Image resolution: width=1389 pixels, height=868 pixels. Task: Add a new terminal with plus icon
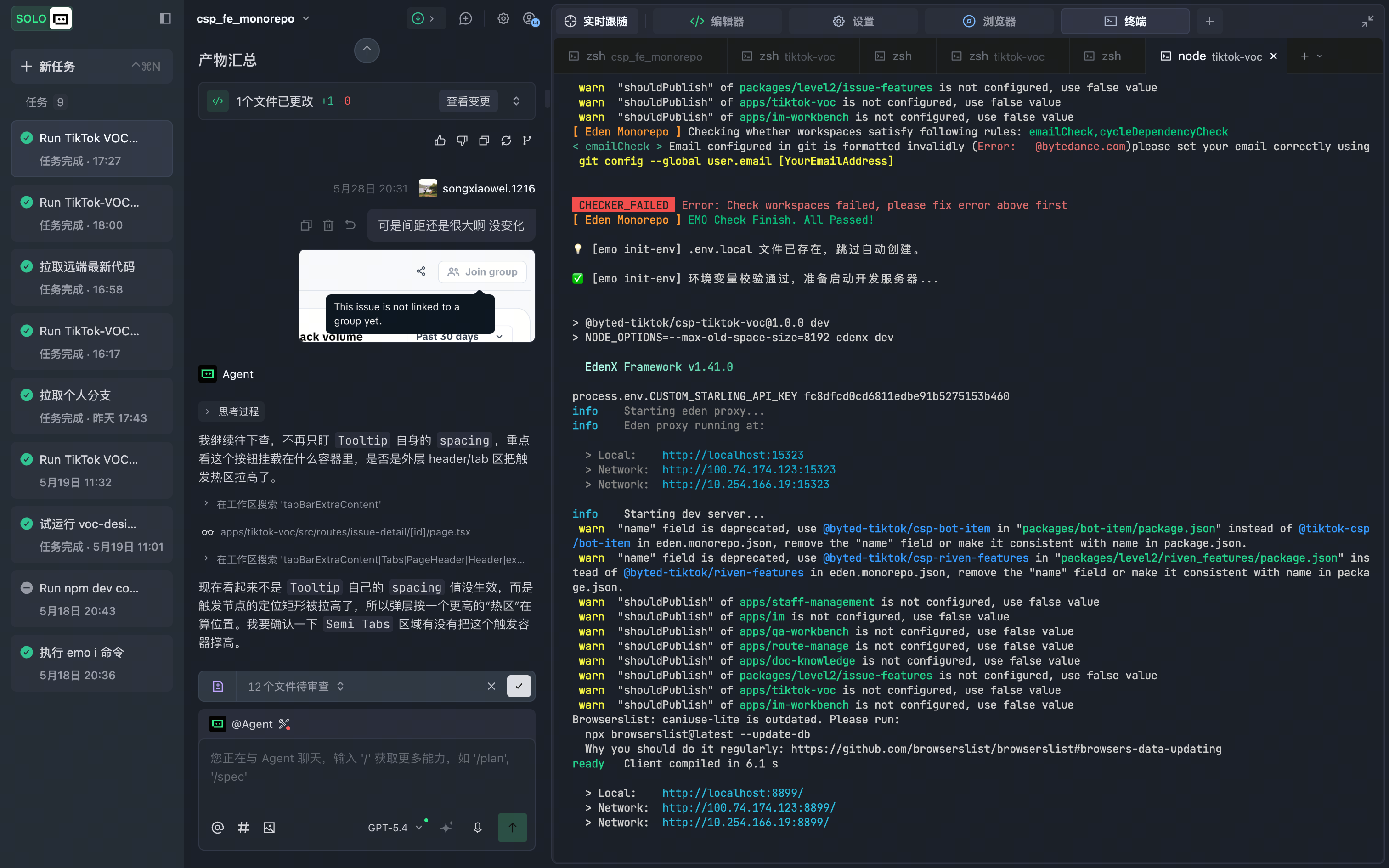click(x=1304, y=56)
